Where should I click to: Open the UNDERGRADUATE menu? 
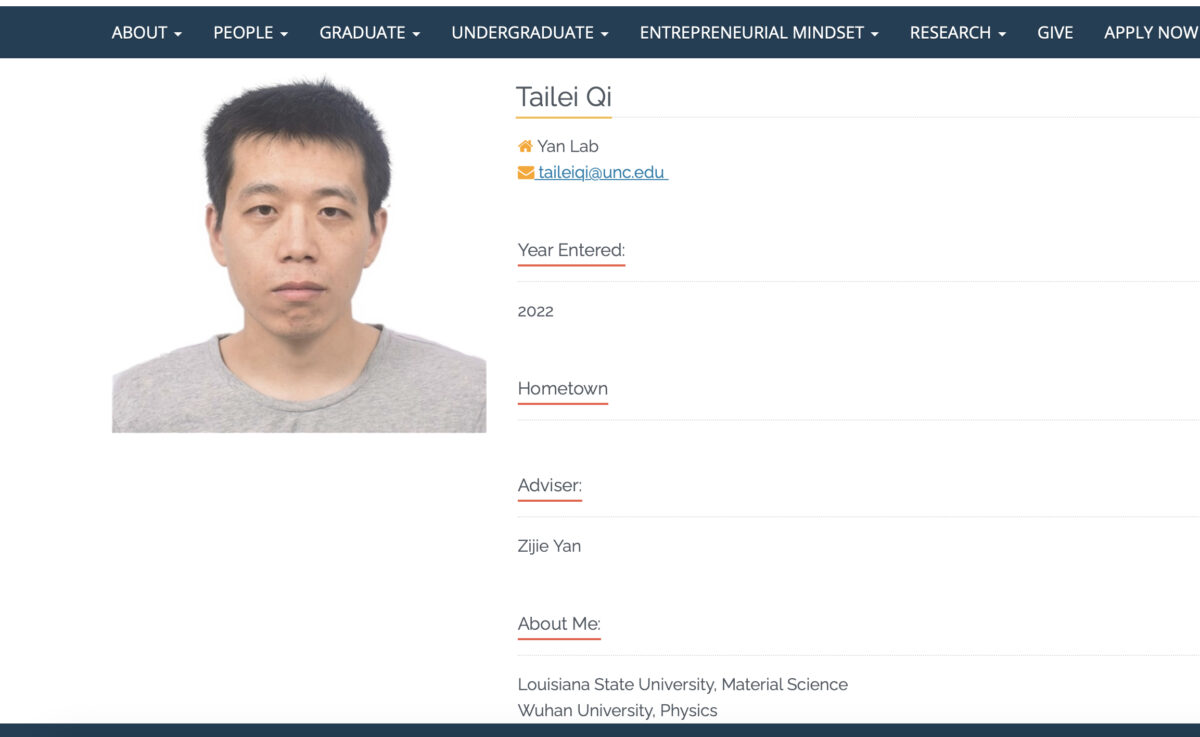(529, 33)
